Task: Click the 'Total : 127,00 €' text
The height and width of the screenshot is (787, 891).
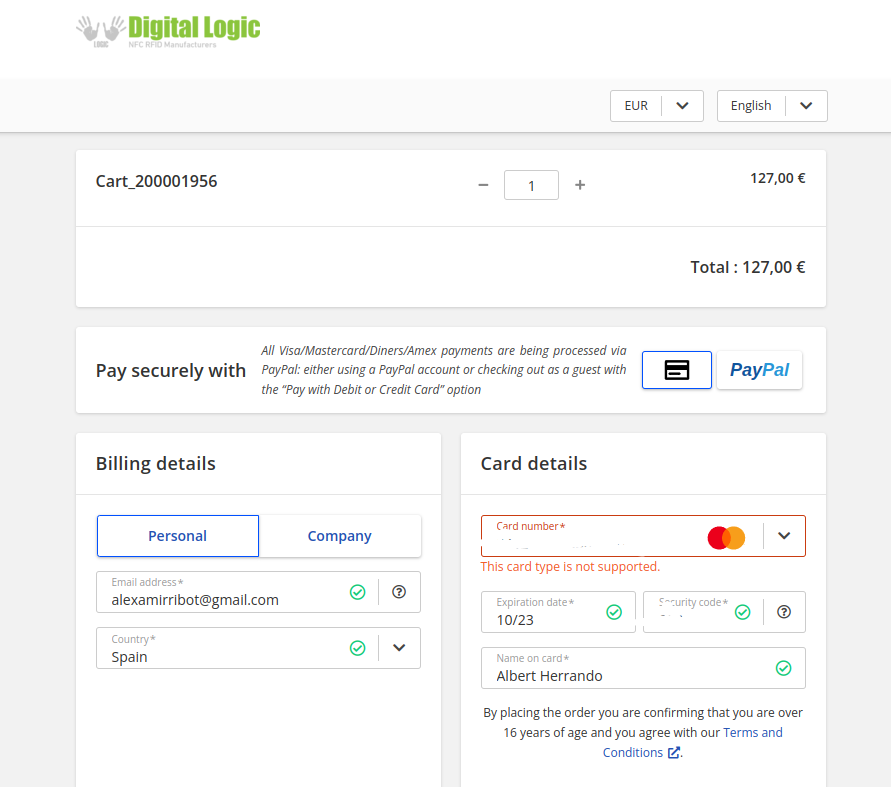Action: point(748,267)
